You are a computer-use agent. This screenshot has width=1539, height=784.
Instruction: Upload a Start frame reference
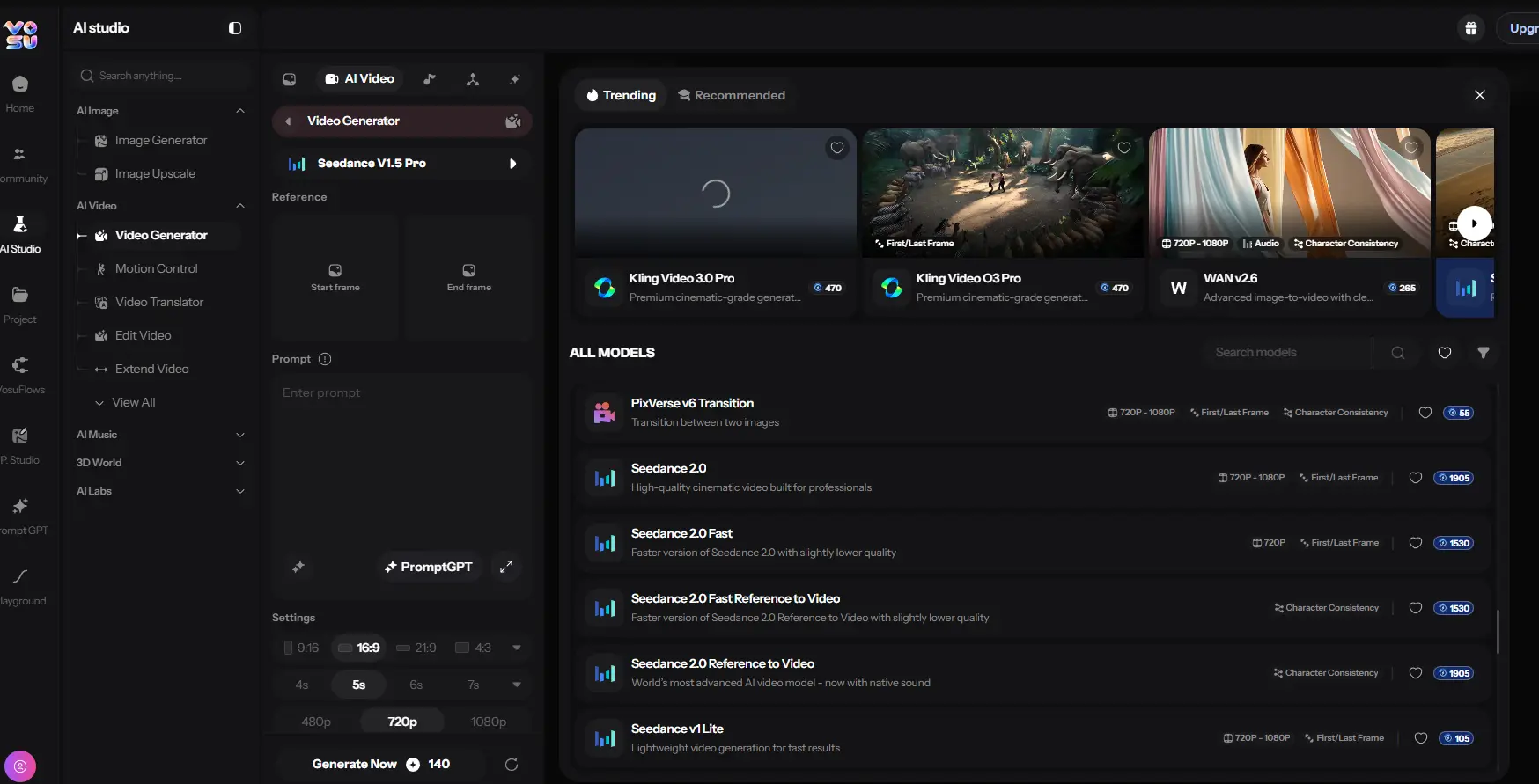(335, 278)
